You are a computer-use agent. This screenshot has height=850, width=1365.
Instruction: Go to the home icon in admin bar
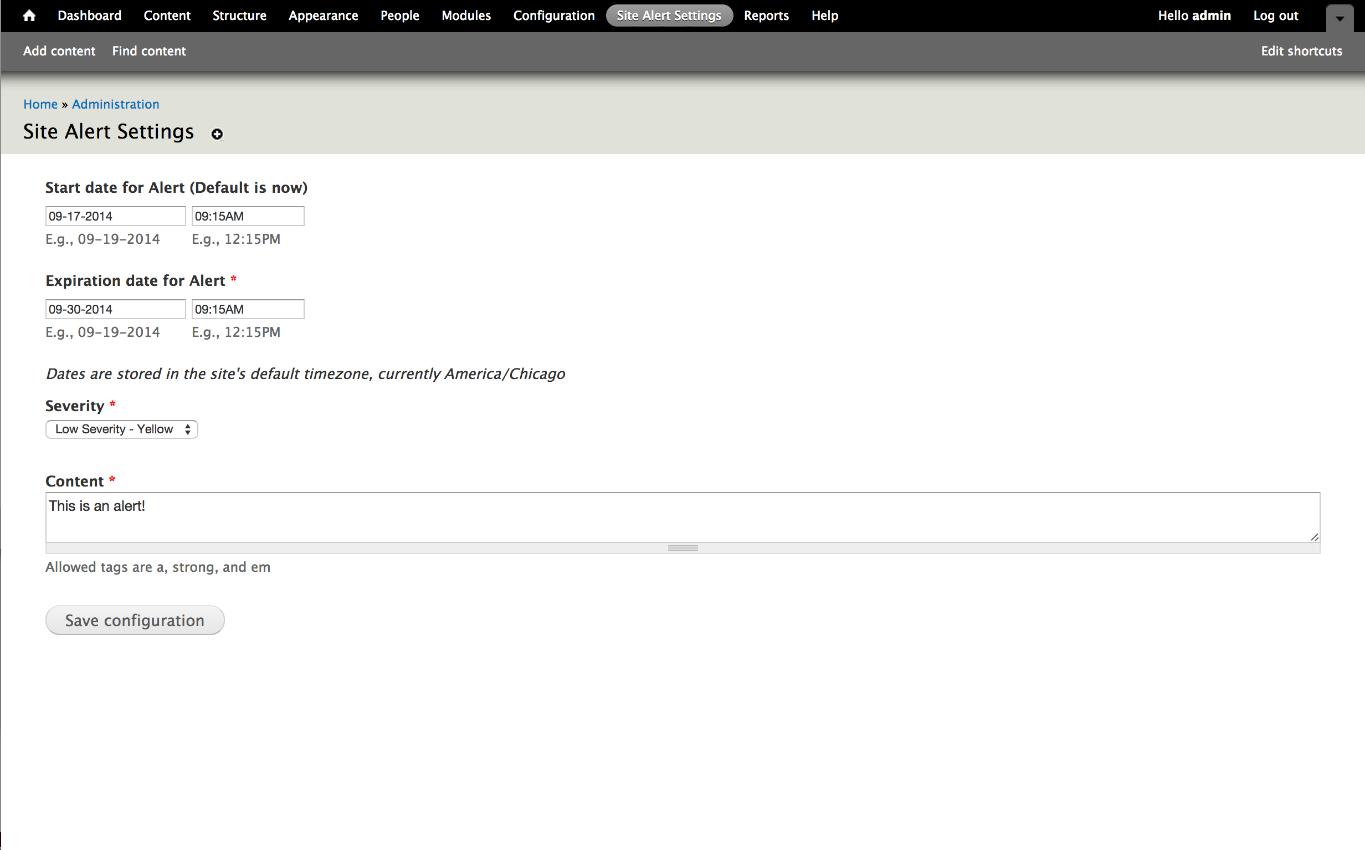(x=29, y=16)
